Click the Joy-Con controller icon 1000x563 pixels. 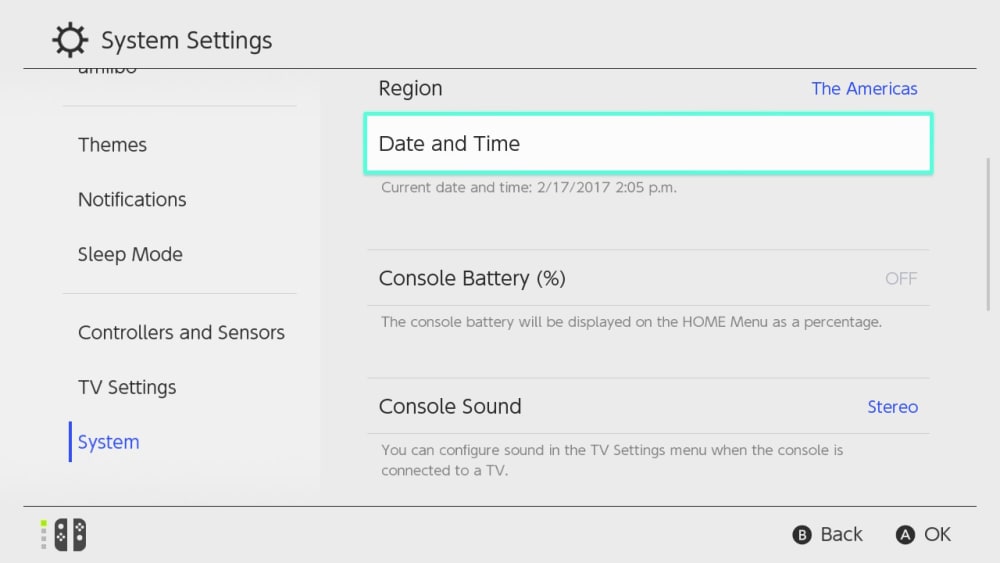70,534
